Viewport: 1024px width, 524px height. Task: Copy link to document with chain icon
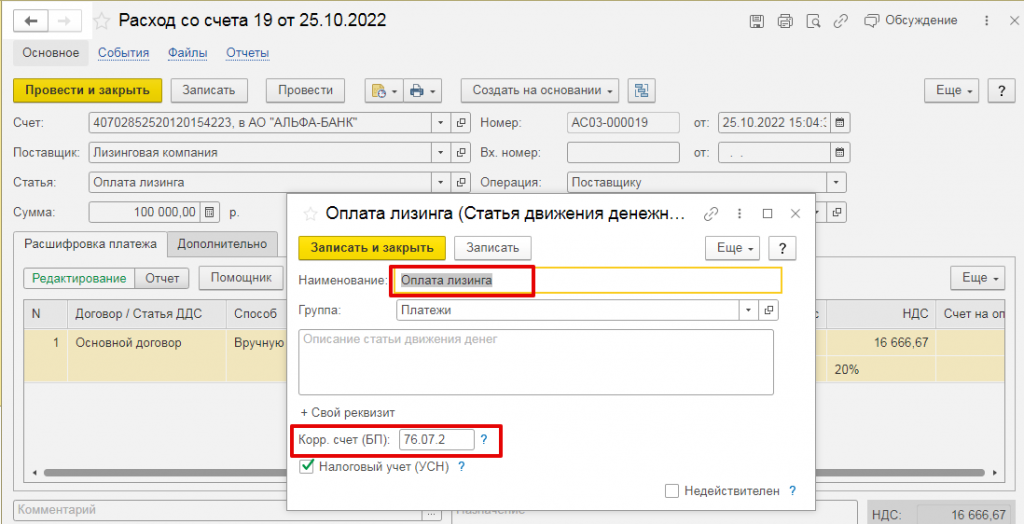point(840,22)
